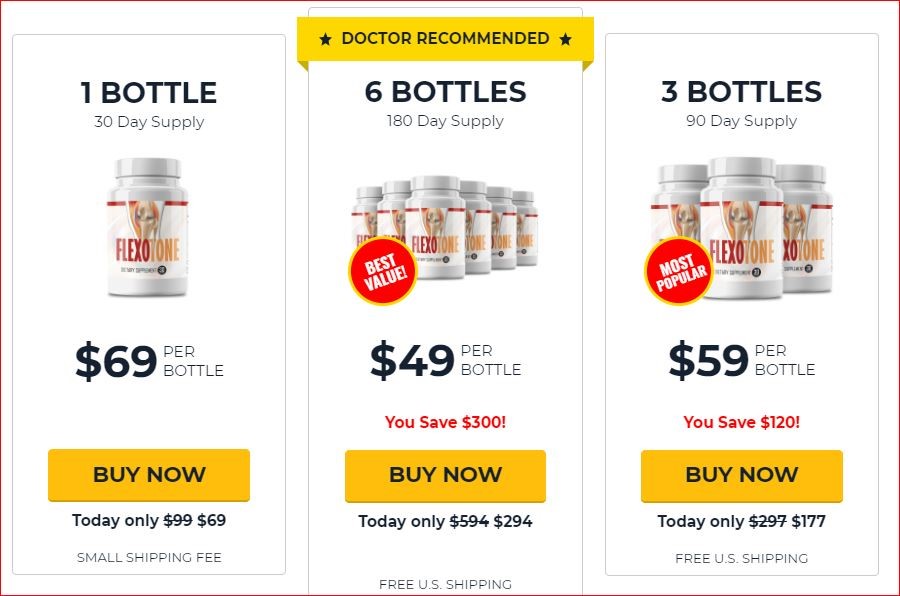Buy the 3 bottles package now
The width and height of the screenshot is (900, 596).
click(742, 475)
